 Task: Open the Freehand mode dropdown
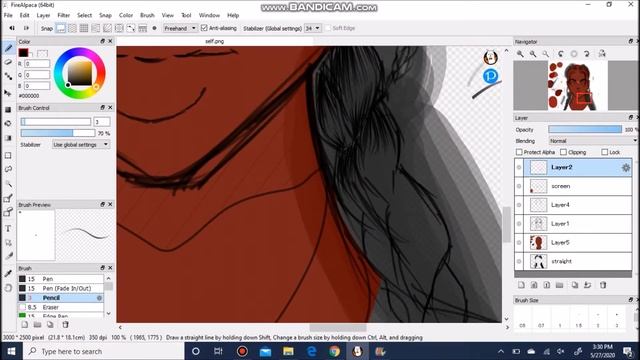coord(180,28)
